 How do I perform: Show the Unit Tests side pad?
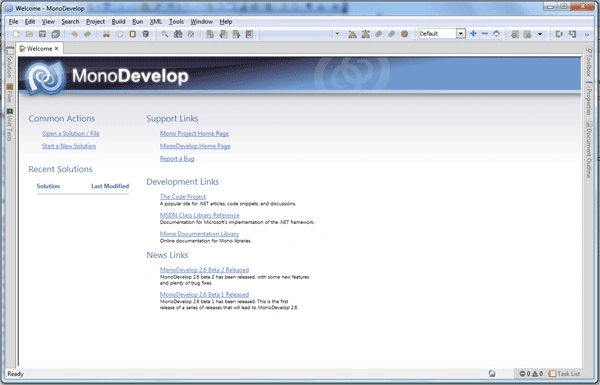(x=10, y=125)
